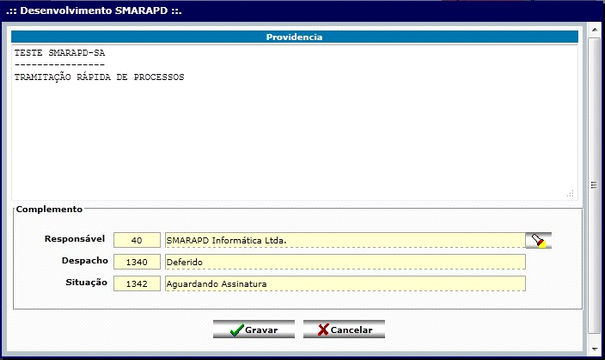Click the text TRAMITAÇÃO RÁPIDA DE PROCESSOS

click(99, 76)
